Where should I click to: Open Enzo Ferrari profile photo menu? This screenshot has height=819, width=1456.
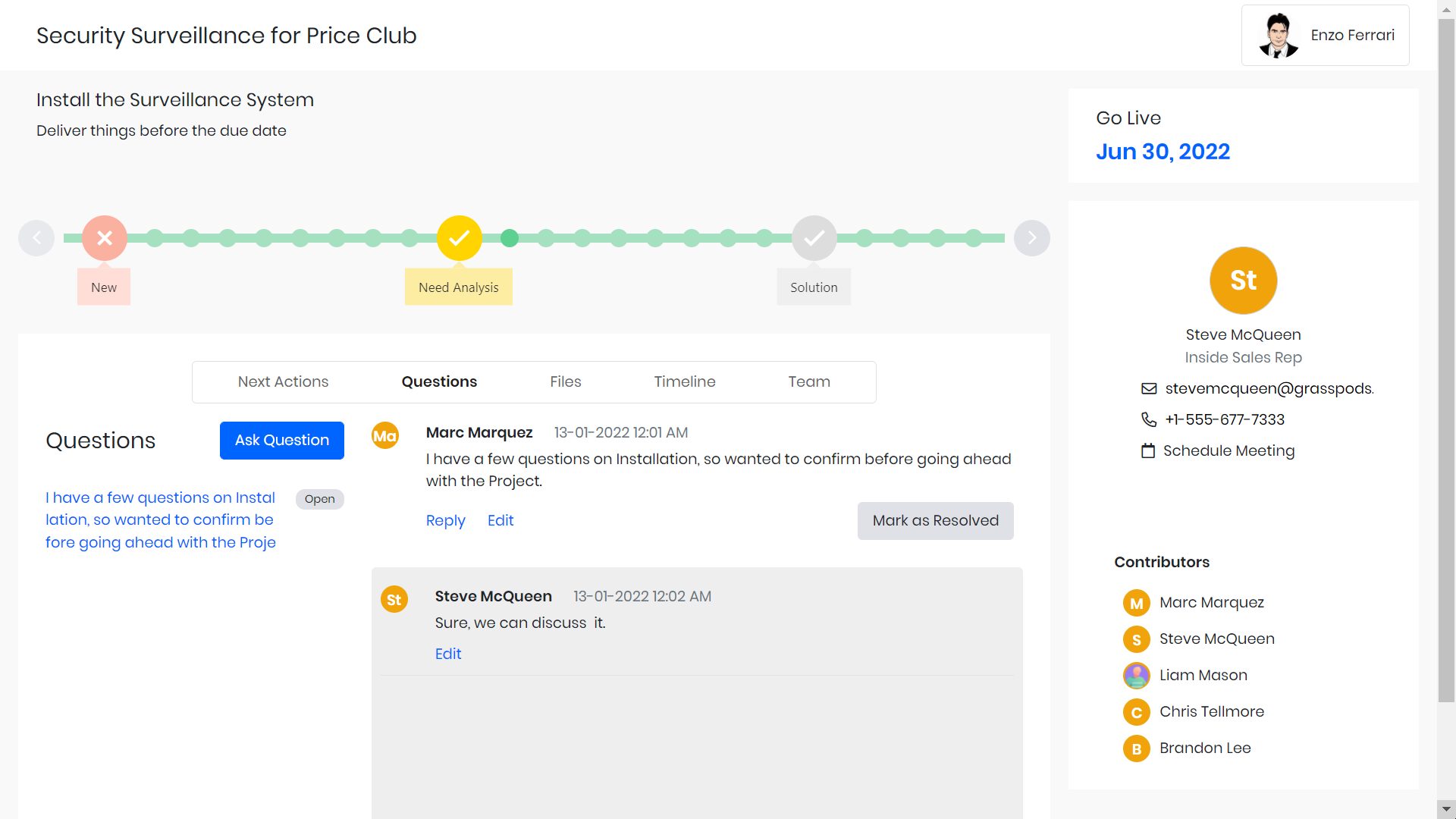pyautogui.click(x=1279, y=36)
